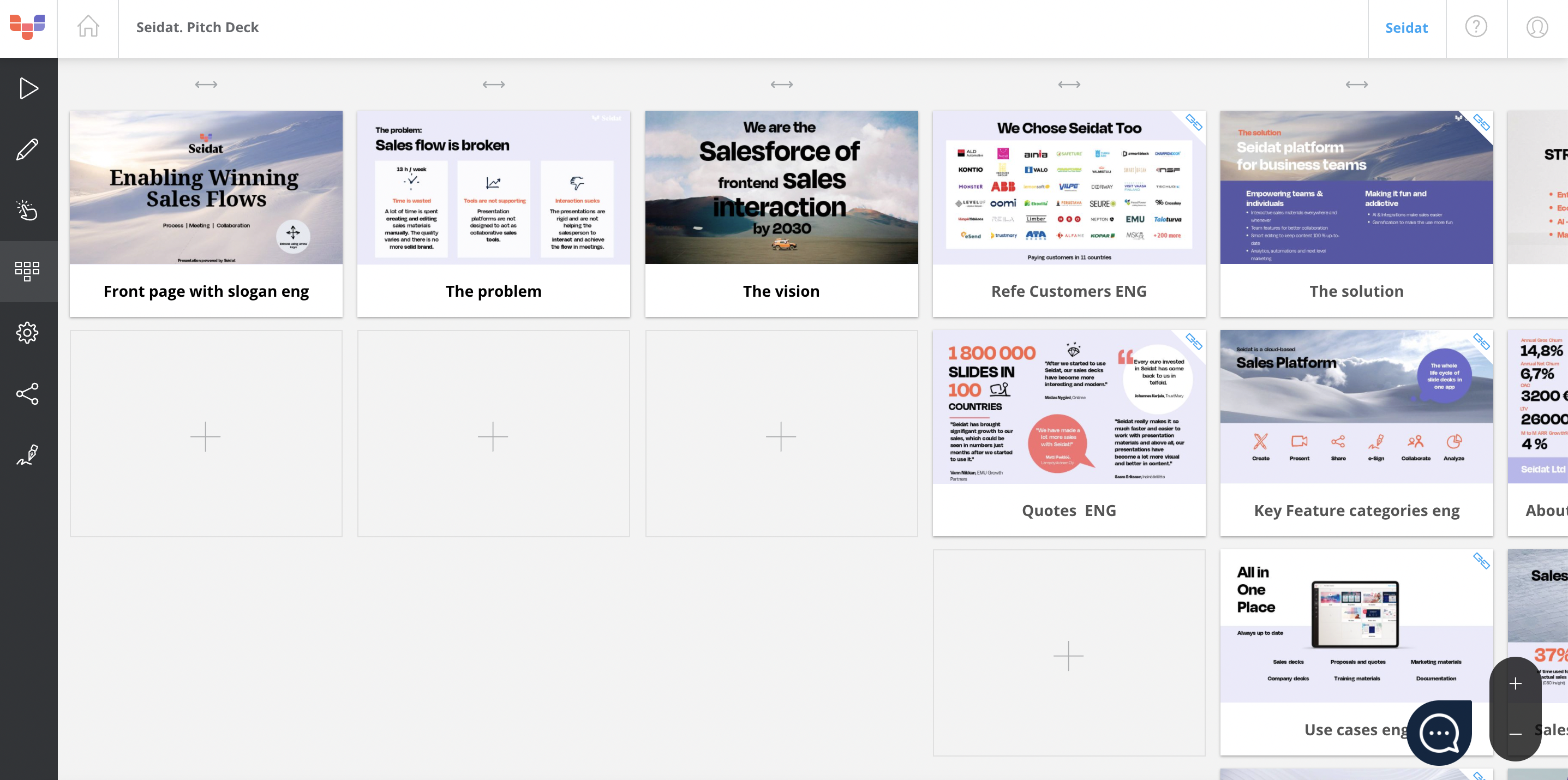Start presentation with the play icon
The height and width of the screenshot is (780, 1568).
click(28, 88)
